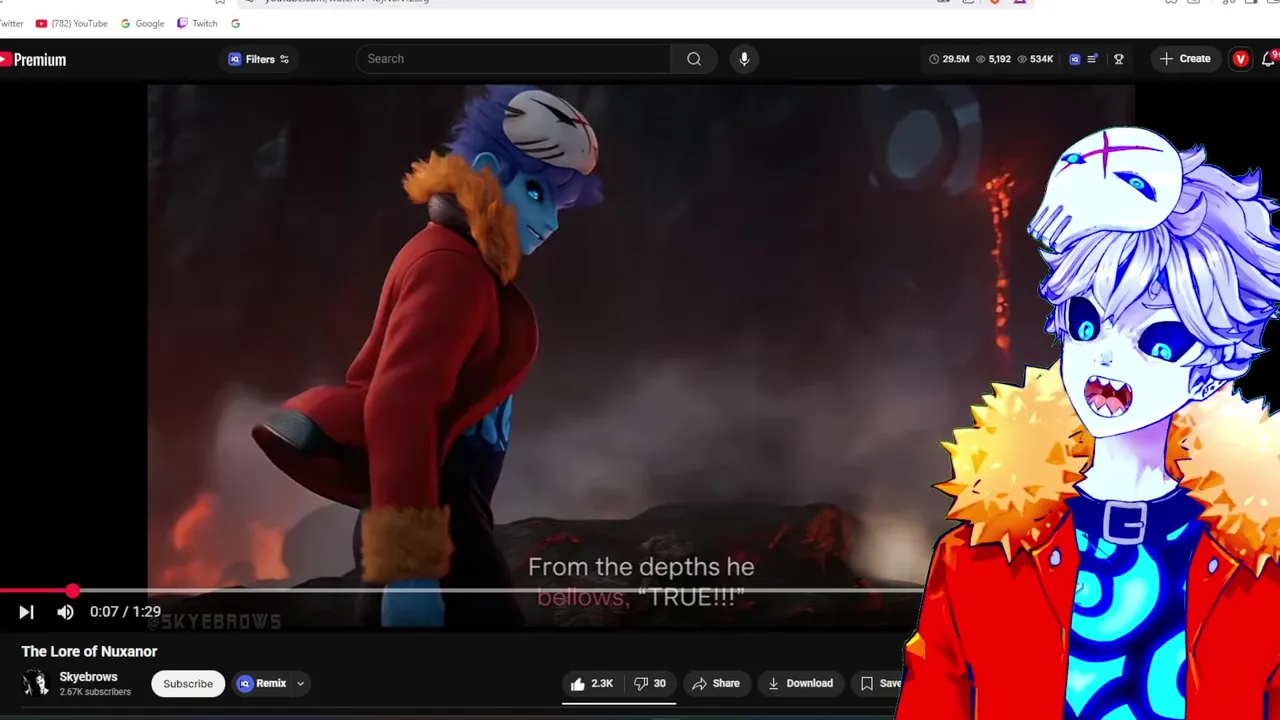Click the trophy icon in the header
1280x720 pixels.
pos(1119,59)
